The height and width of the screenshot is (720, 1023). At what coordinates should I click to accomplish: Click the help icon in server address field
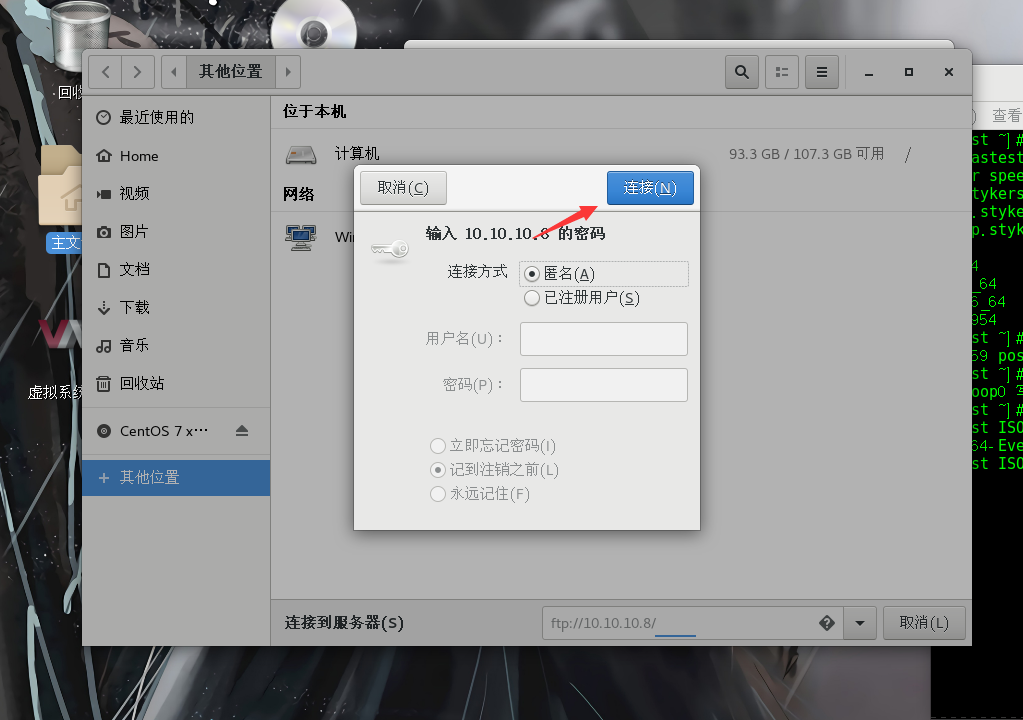tap(826, 623)
